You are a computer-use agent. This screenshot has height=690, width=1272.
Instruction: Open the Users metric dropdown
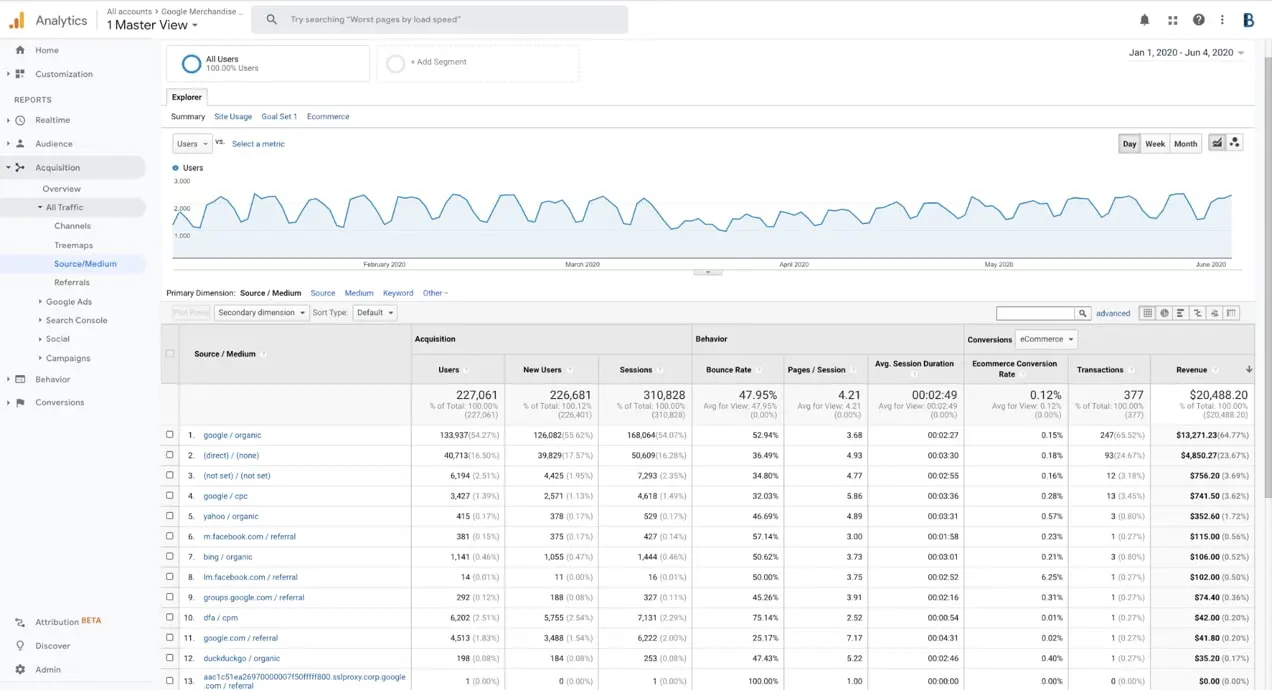pyautogui.click(x=192, y=144)
